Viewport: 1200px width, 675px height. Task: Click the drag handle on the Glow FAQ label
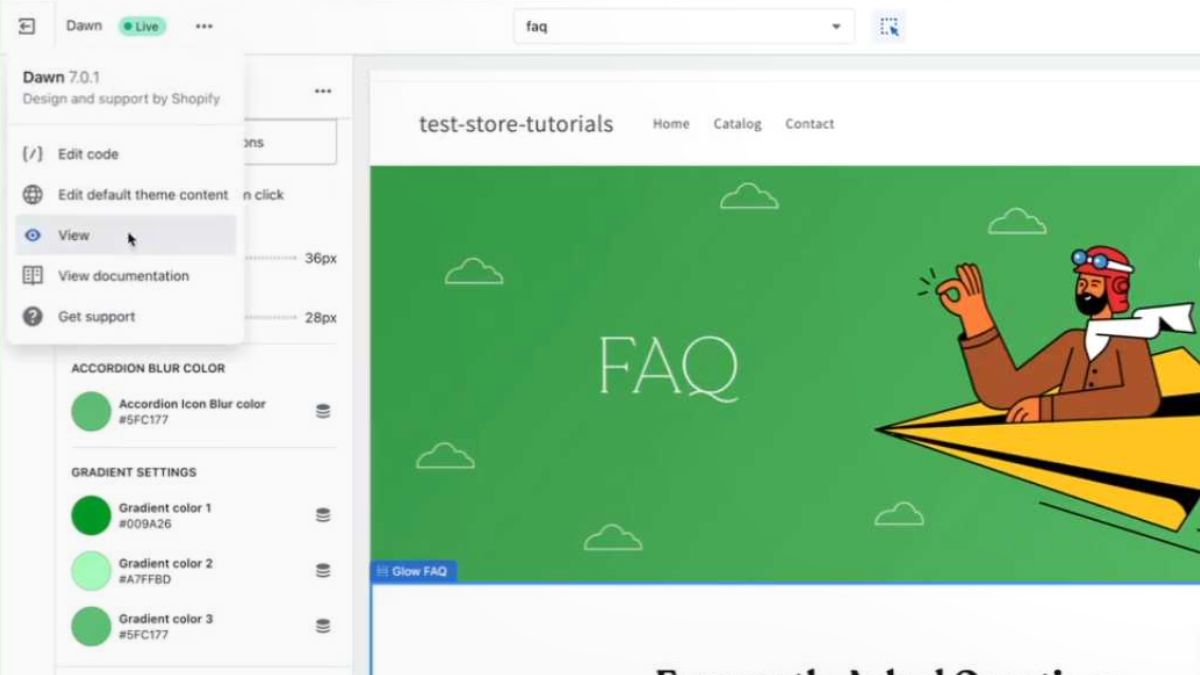381,571
